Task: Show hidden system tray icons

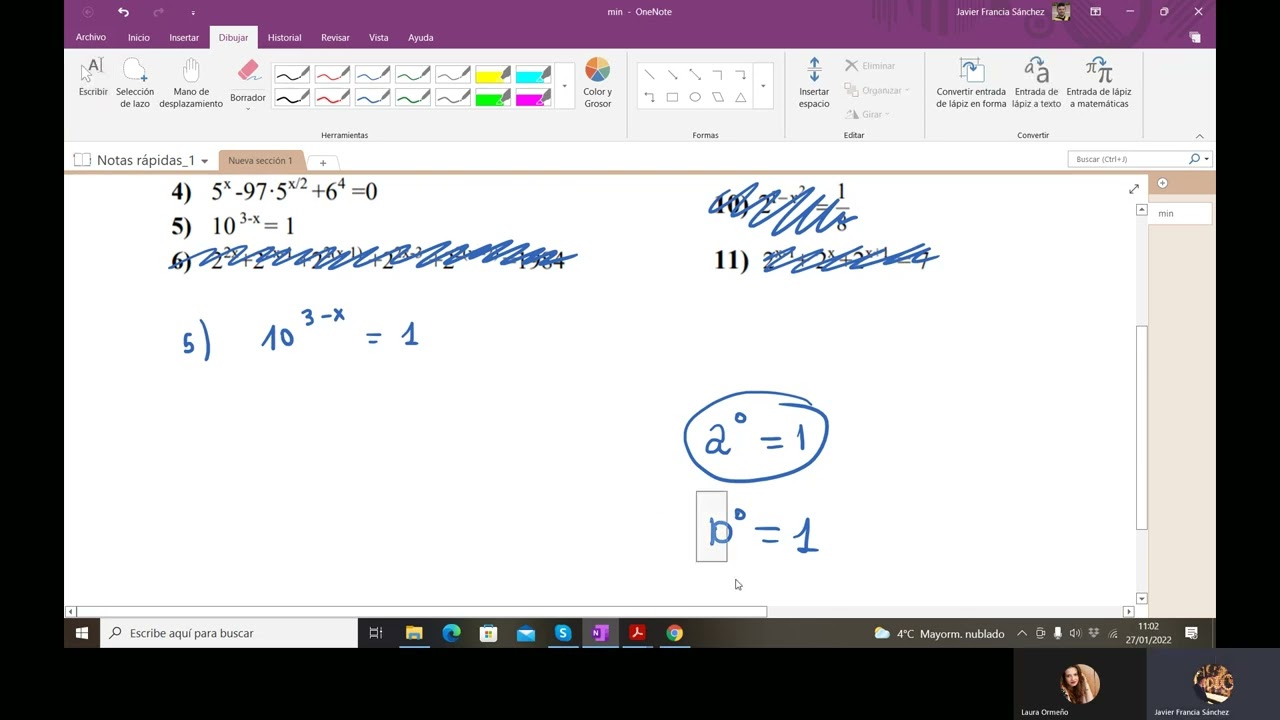Action: click(x=1021, y=633)
